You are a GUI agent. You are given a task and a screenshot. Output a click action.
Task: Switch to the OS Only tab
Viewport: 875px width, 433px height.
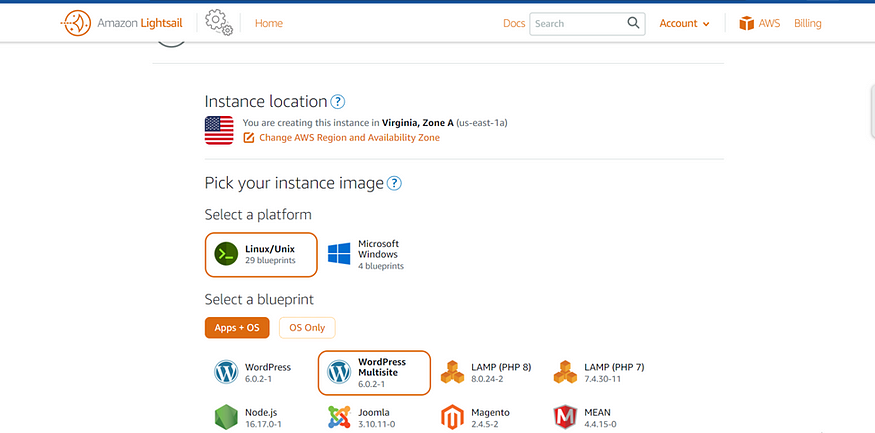[x=307, y=328]
